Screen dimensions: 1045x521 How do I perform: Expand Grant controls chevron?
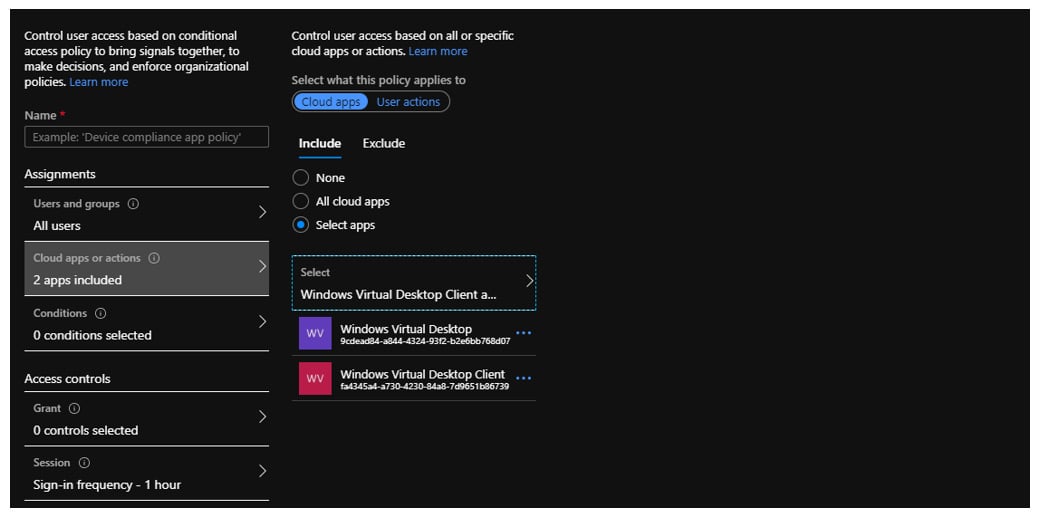click(262, 417)
